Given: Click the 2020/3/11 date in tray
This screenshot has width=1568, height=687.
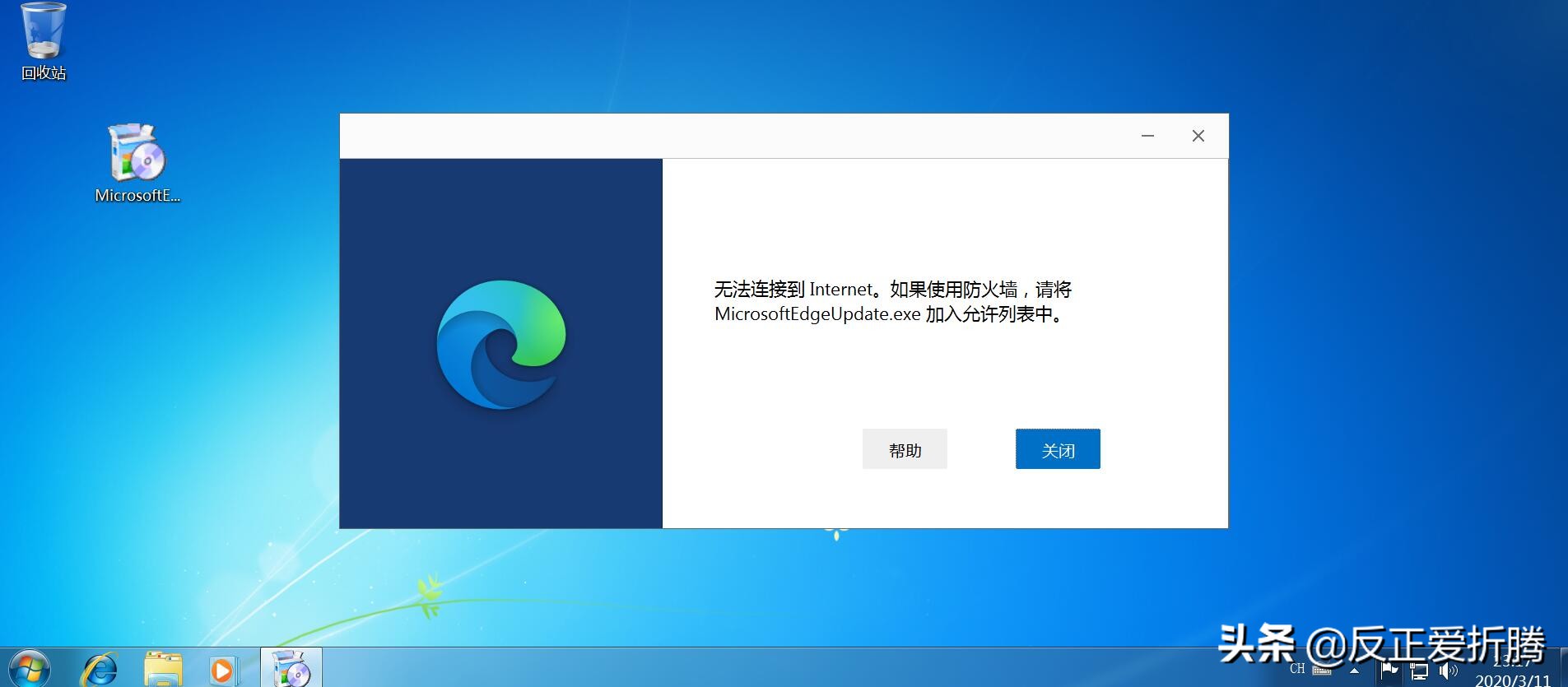Looking at the screenshot, I should (1513, 680).
